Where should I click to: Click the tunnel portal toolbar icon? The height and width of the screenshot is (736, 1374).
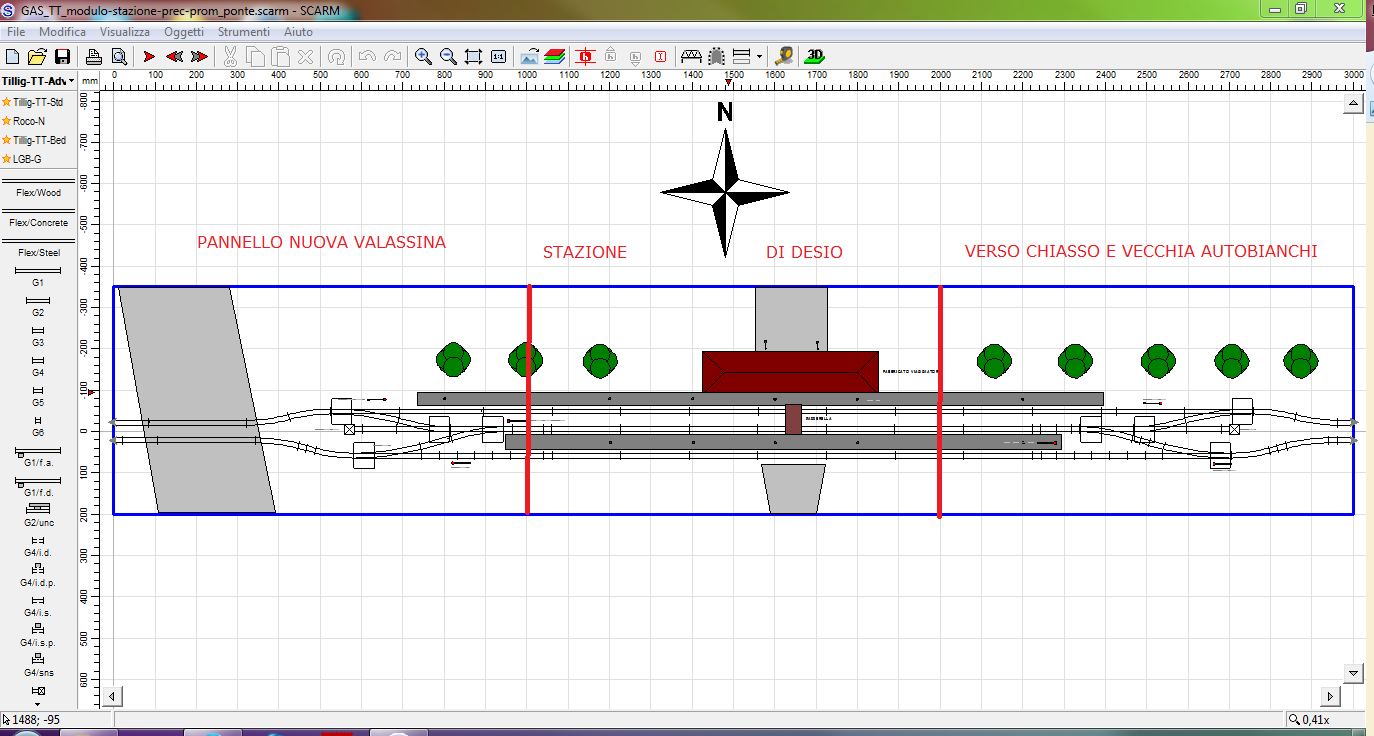(x=717, y=56)
